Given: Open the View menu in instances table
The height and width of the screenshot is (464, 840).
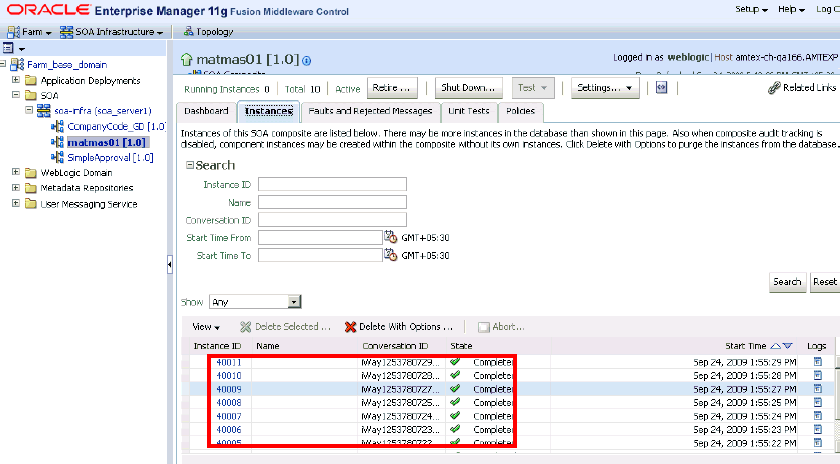Looking at the screenshot, I should point(206,327).
